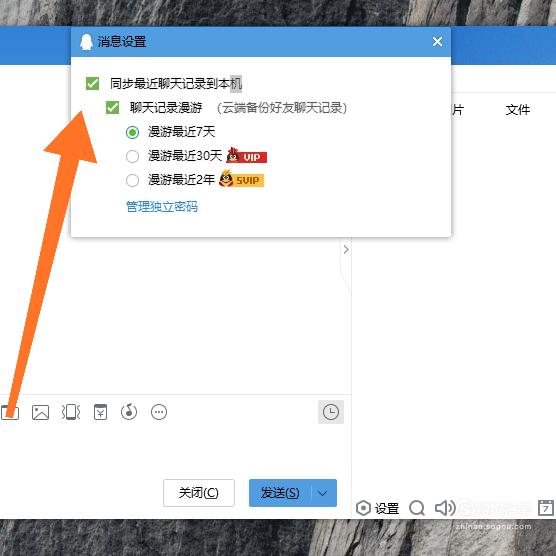Open more tools with the ellipsis icon

(159, 412)
